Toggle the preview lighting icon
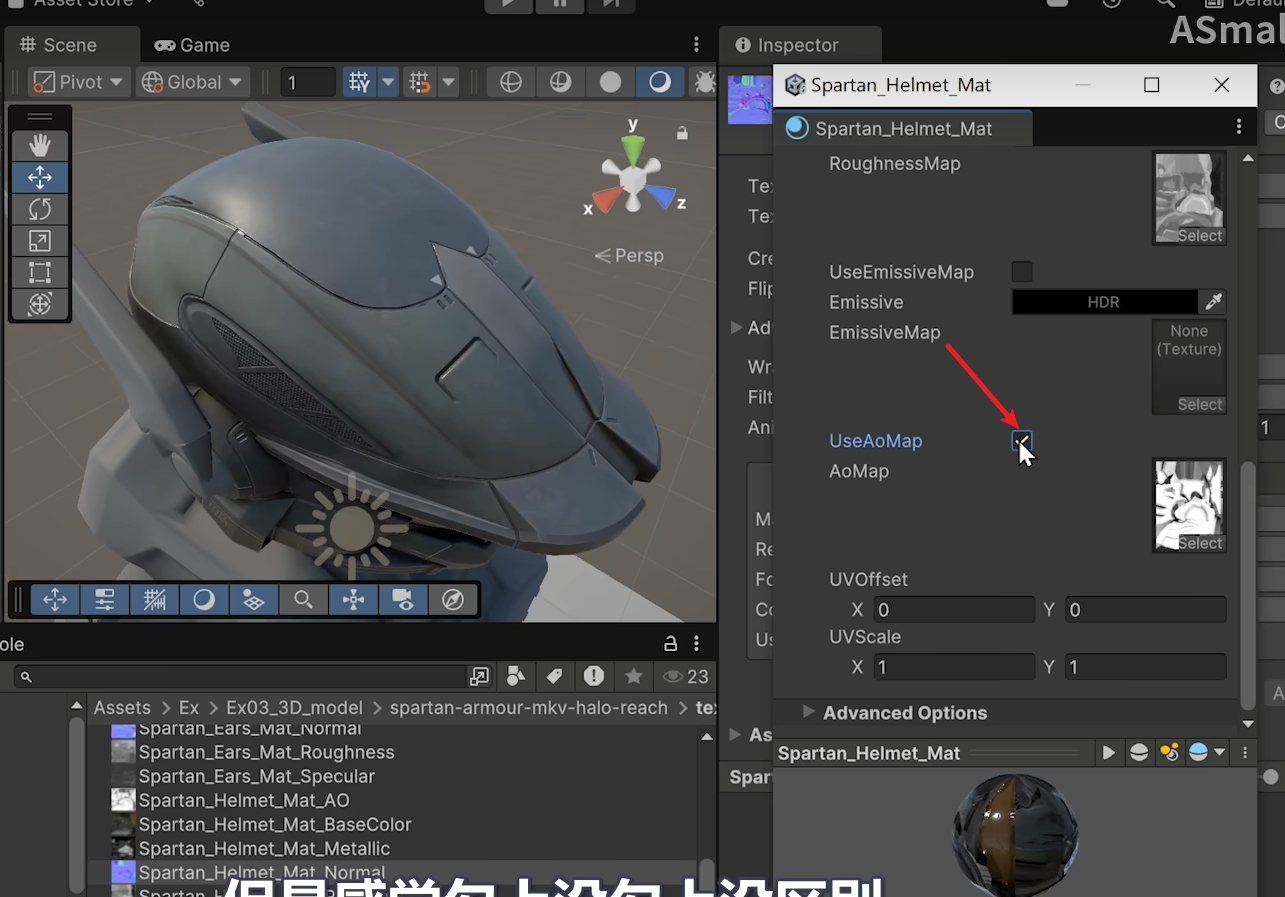This screenshot has height=897, width=1285. click(1168, 753)
